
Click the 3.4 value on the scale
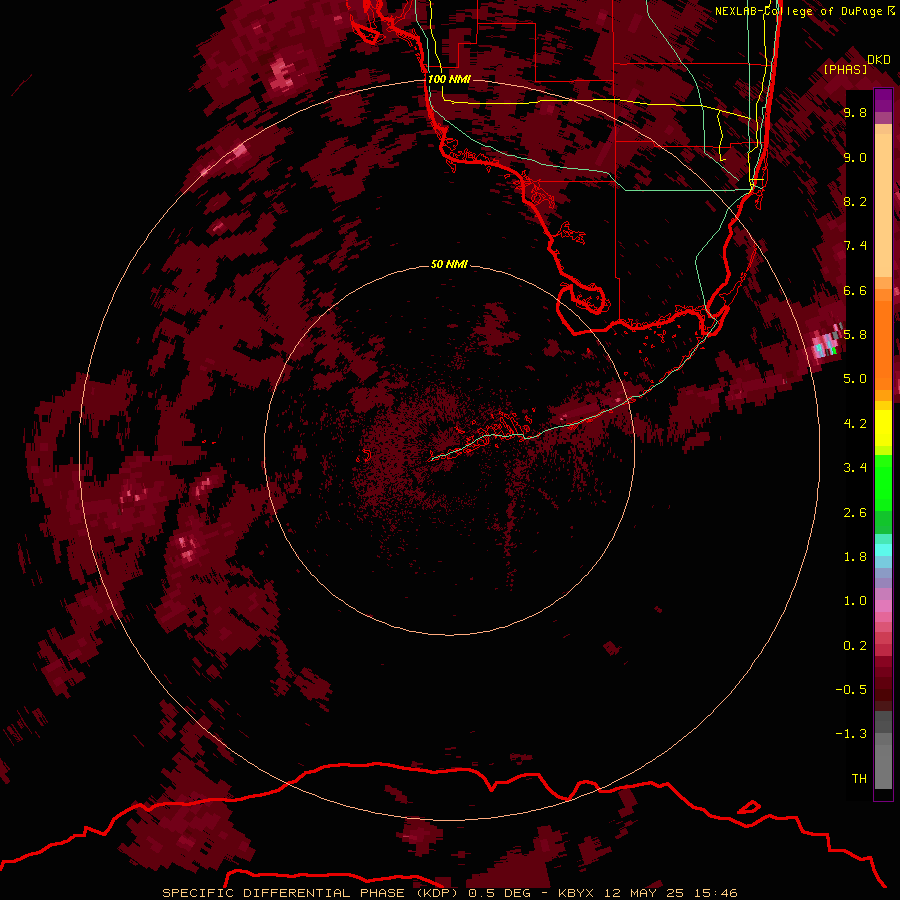[x=855, y=468]
